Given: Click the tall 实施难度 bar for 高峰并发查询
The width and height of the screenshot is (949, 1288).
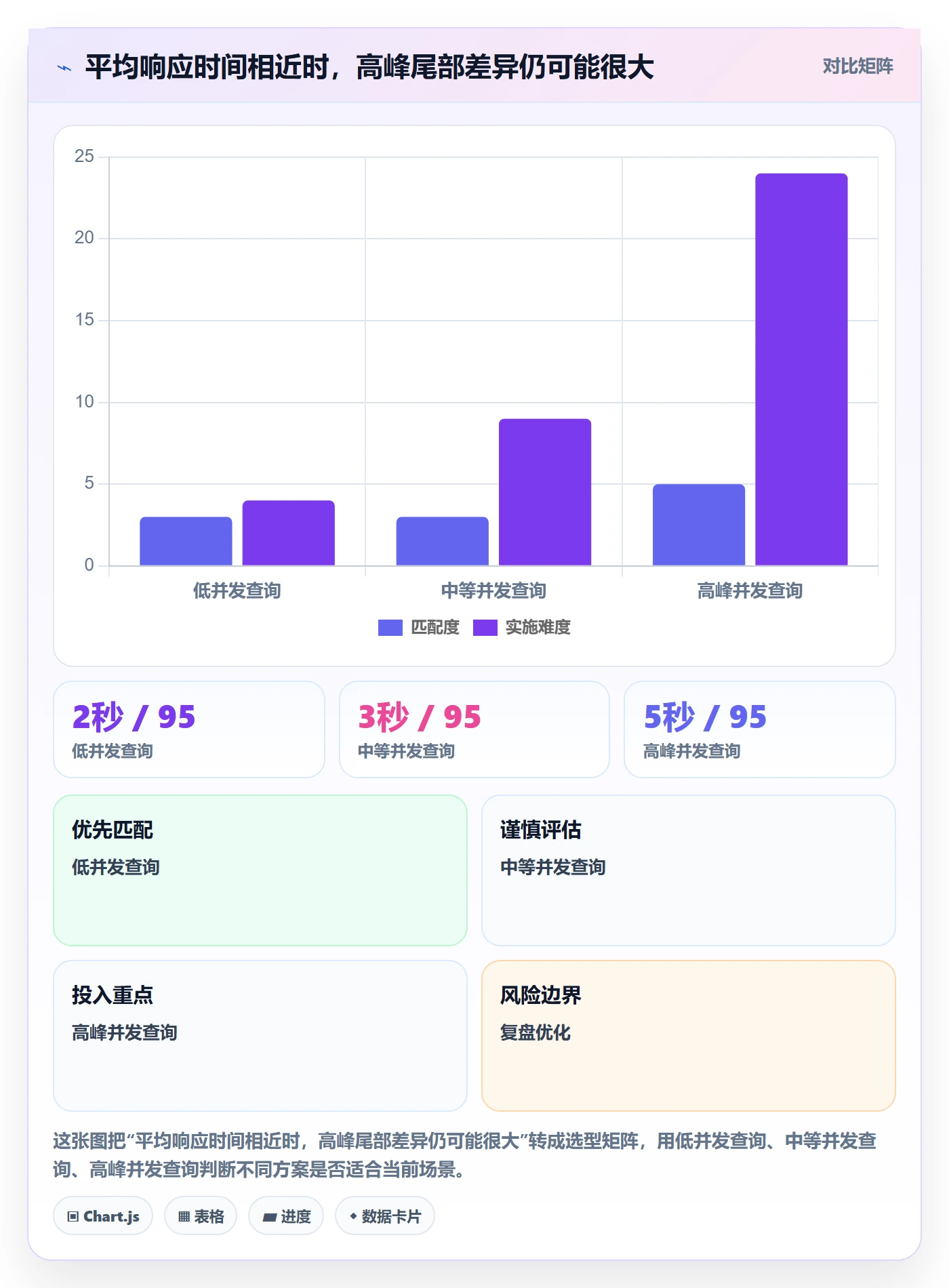Looking at the screenshot, I should pos(801,369).
